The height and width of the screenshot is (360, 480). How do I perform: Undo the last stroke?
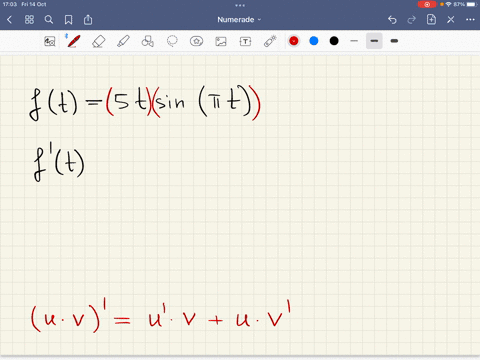(x=392, y=20)
